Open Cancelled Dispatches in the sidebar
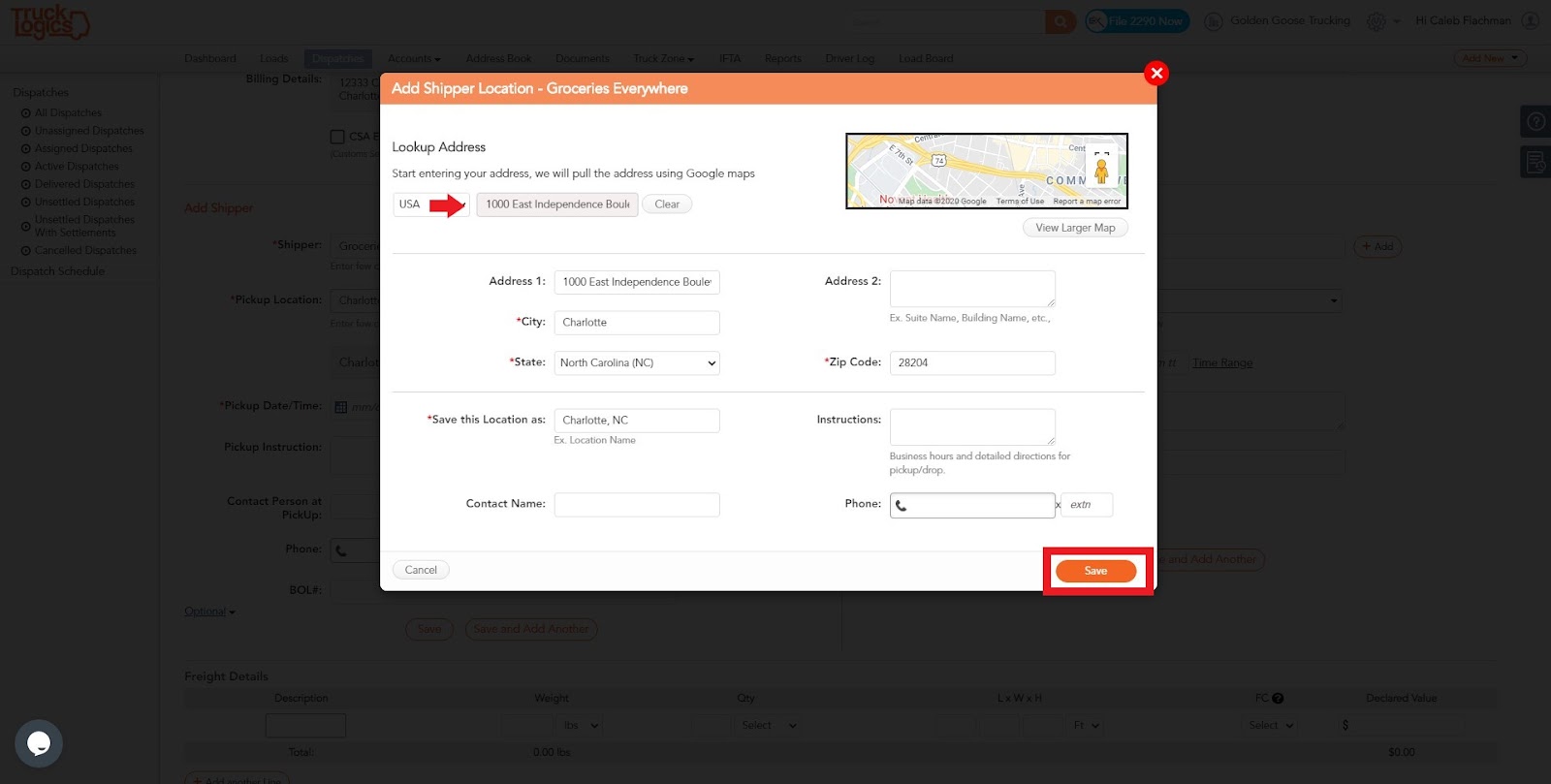1551x784 pixels. [x=85, y=251]
